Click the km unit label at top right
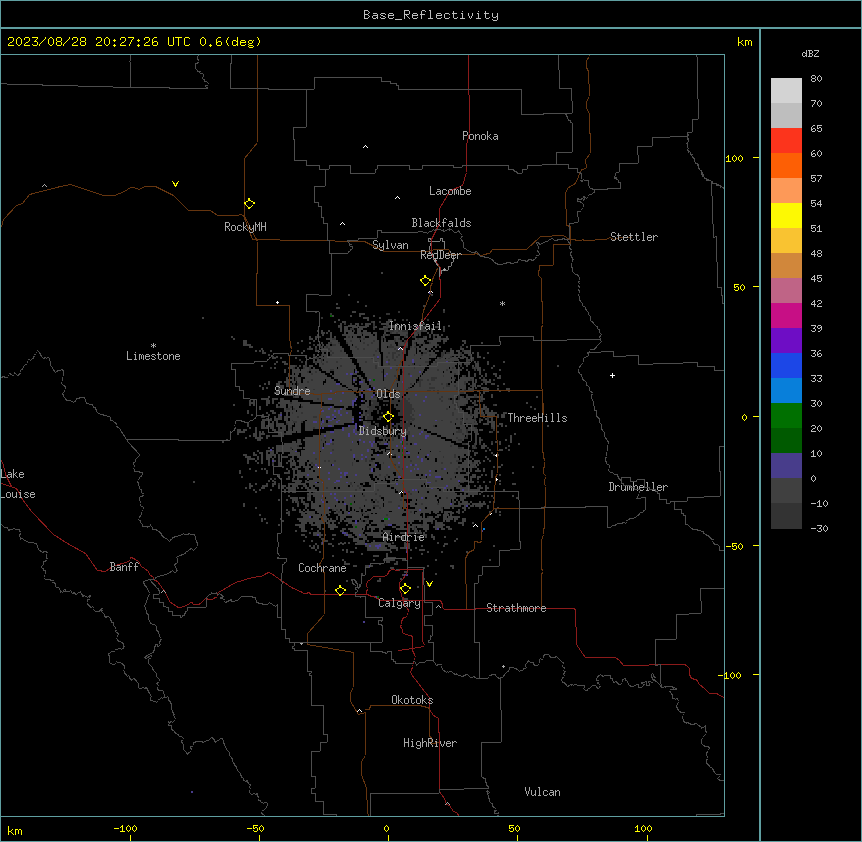This screenshot has width=862, height=842. (x=745, y=42)
